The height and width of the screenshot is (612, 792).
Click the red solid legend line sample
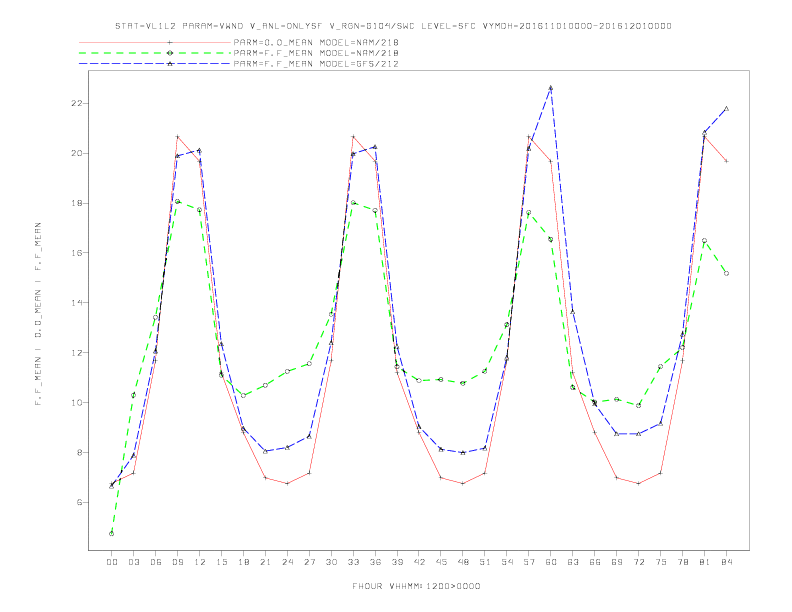[x=155, y=42]
